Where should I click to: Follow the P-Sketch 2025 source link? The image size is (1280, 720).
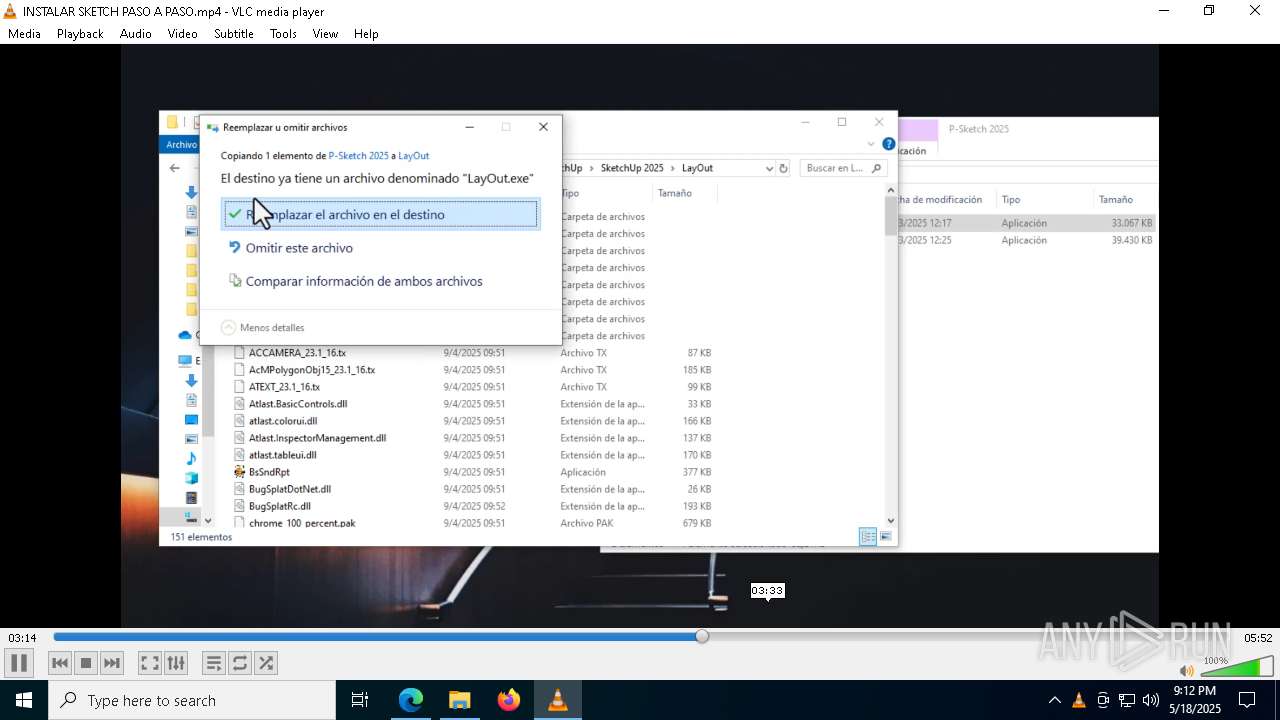pyautogui.click(x=358, y=156)
